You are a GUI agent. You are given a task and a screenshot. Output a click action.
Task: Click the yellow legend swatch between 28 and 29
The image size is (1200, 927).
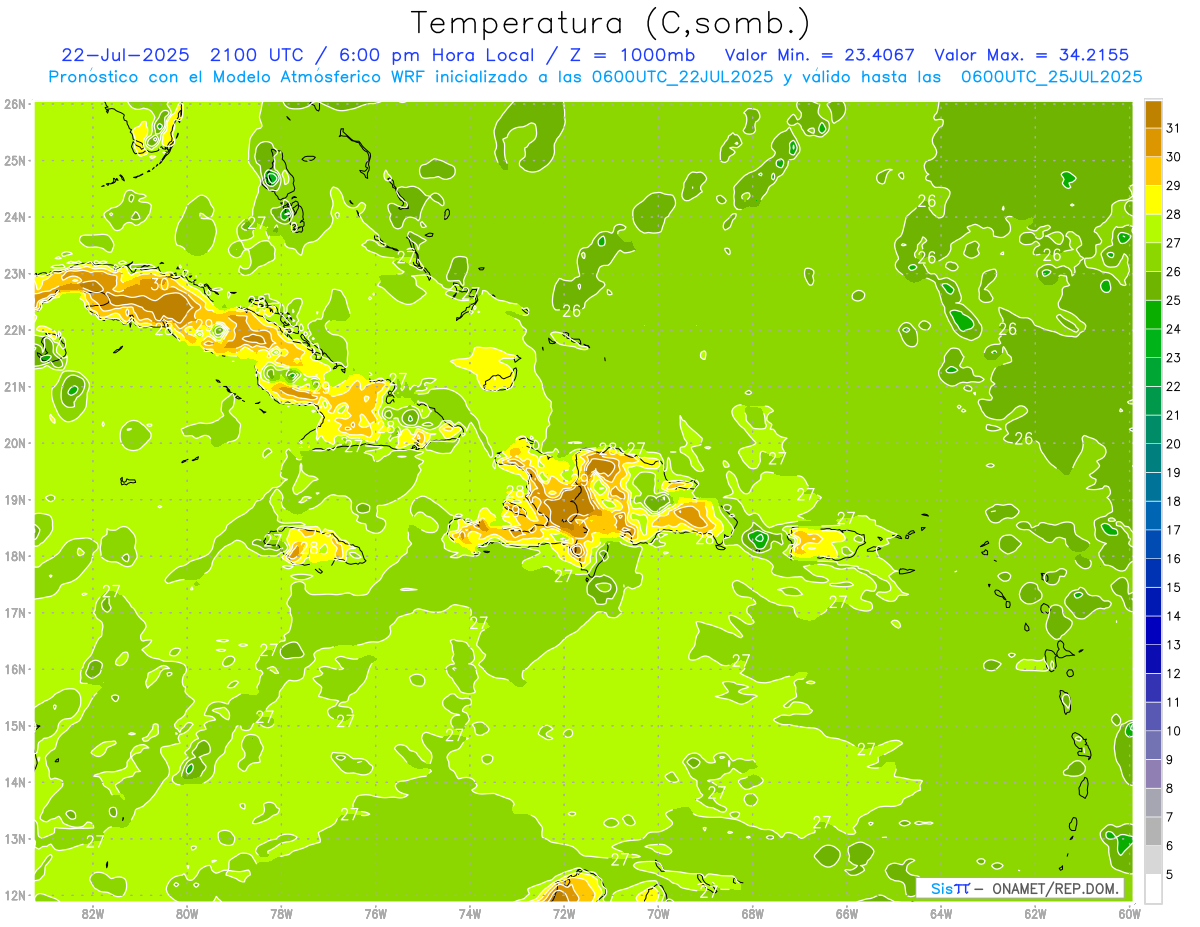coord(1154,199)
